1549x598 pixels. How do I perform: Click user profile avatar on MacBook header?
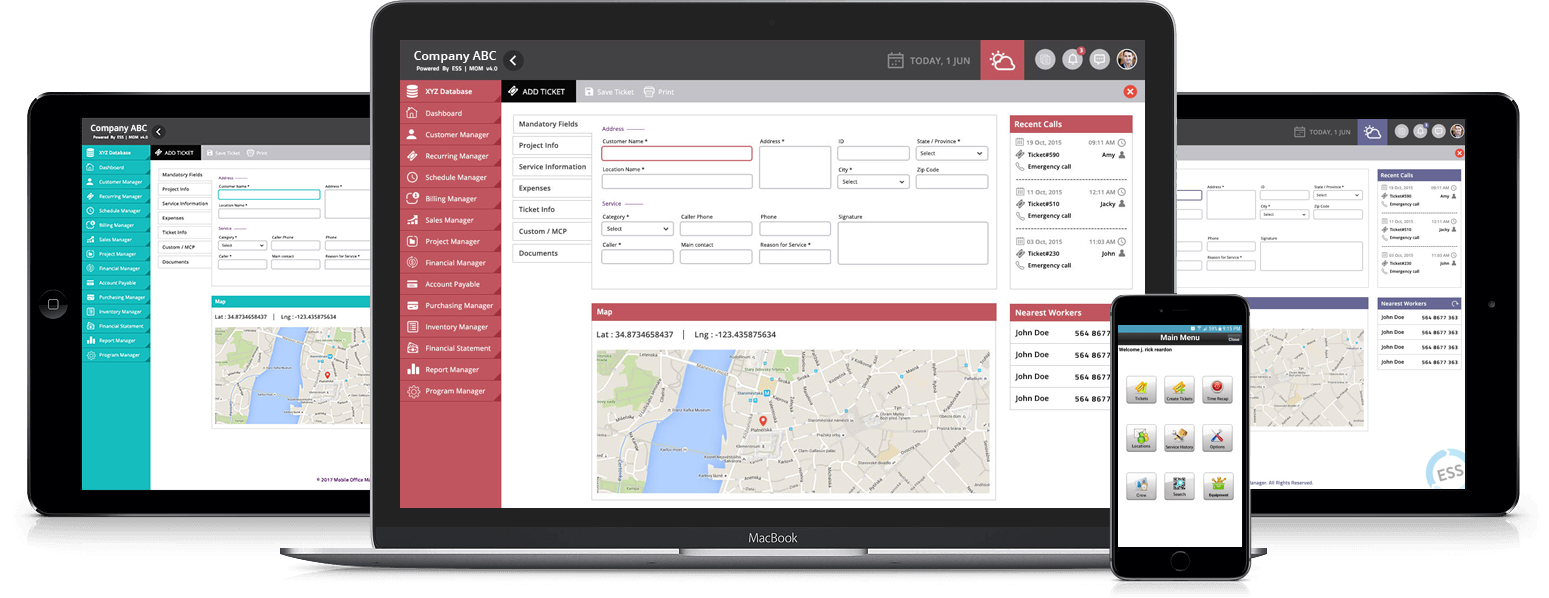tap(1127, 60)
